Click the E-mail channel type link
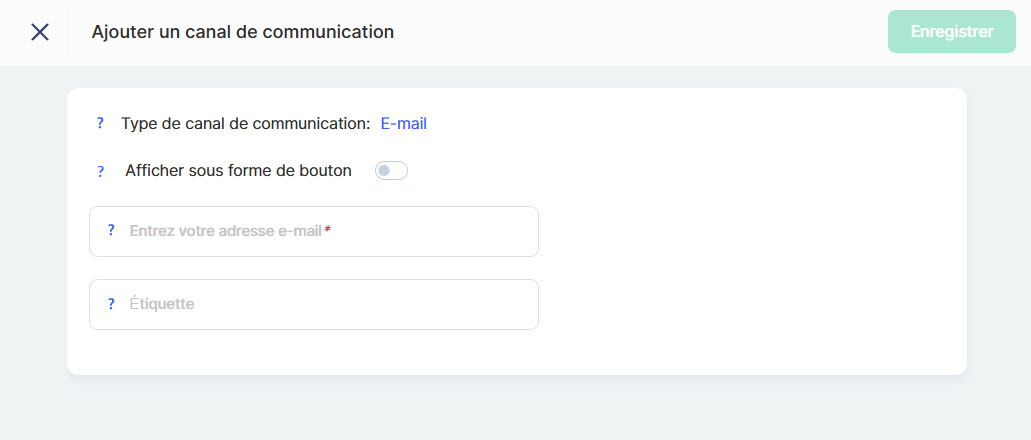Viewport: 1031px width, 440px height. coord(404,124)
